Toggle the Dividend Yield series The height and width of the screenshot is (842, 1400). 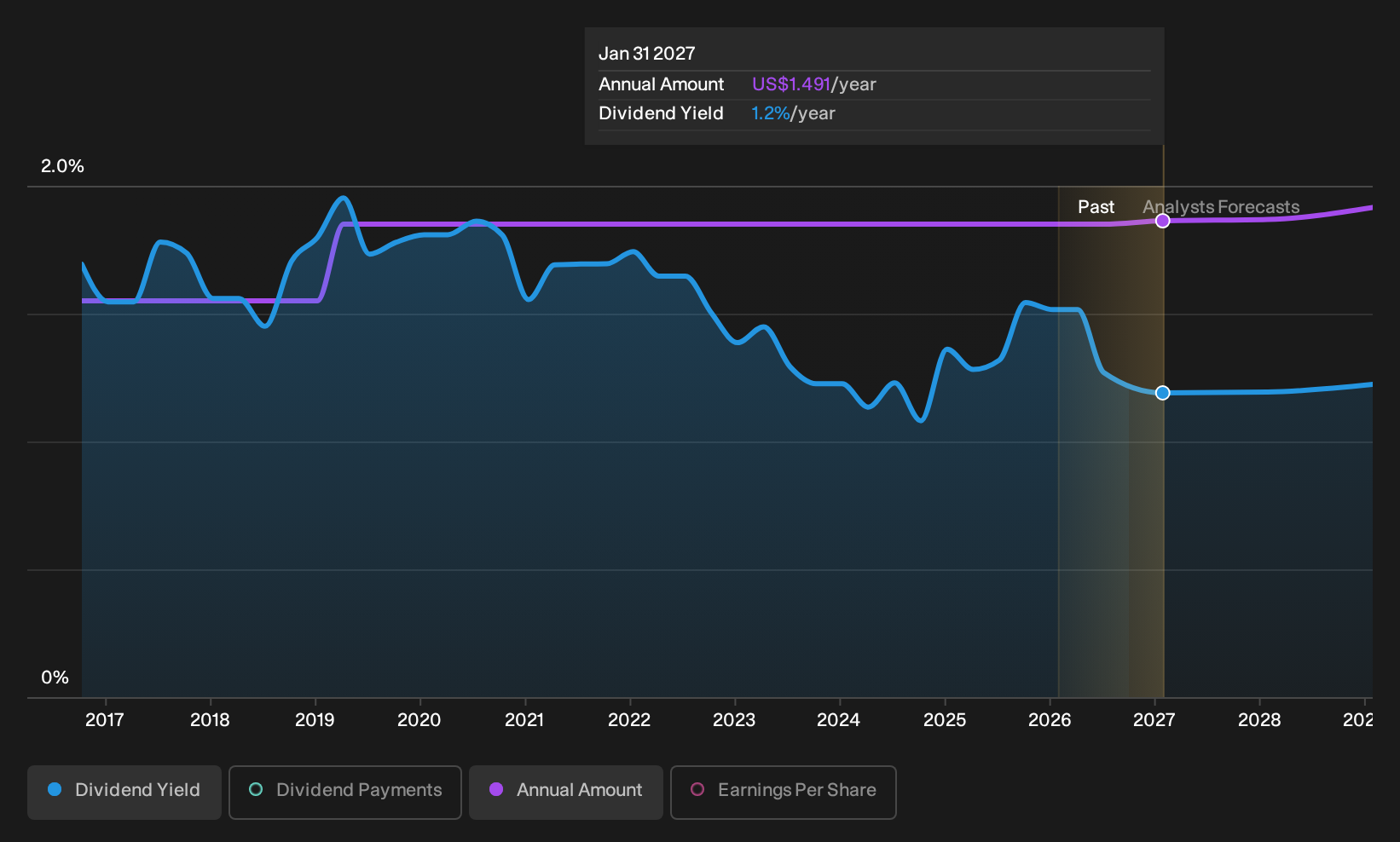(124, 793)
